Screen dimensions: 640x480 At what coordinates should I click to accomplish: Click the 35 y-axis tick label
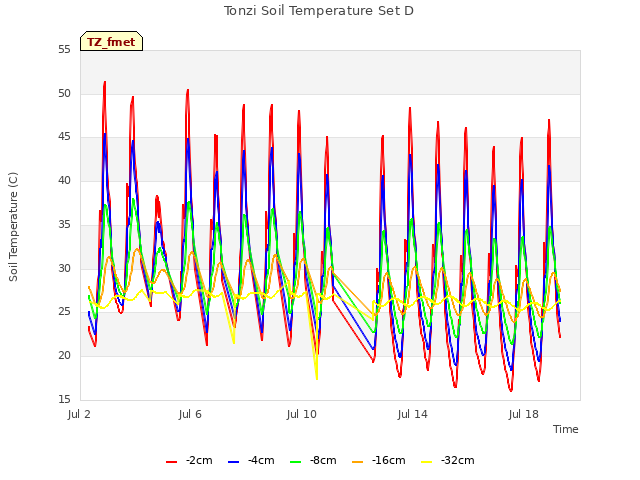pyautogui.click(x=64, y=224)
